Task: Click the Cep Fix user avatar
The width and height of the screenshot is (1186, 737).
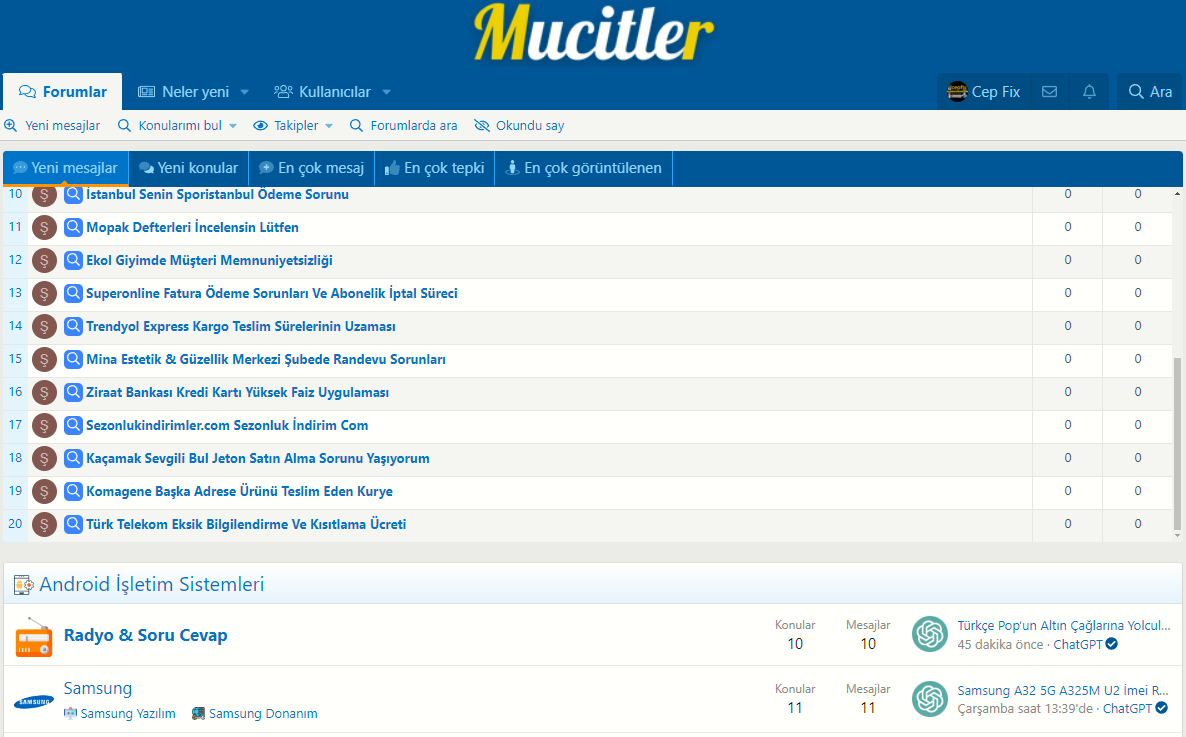Action: pyautogui.click(x=958, y=92)
